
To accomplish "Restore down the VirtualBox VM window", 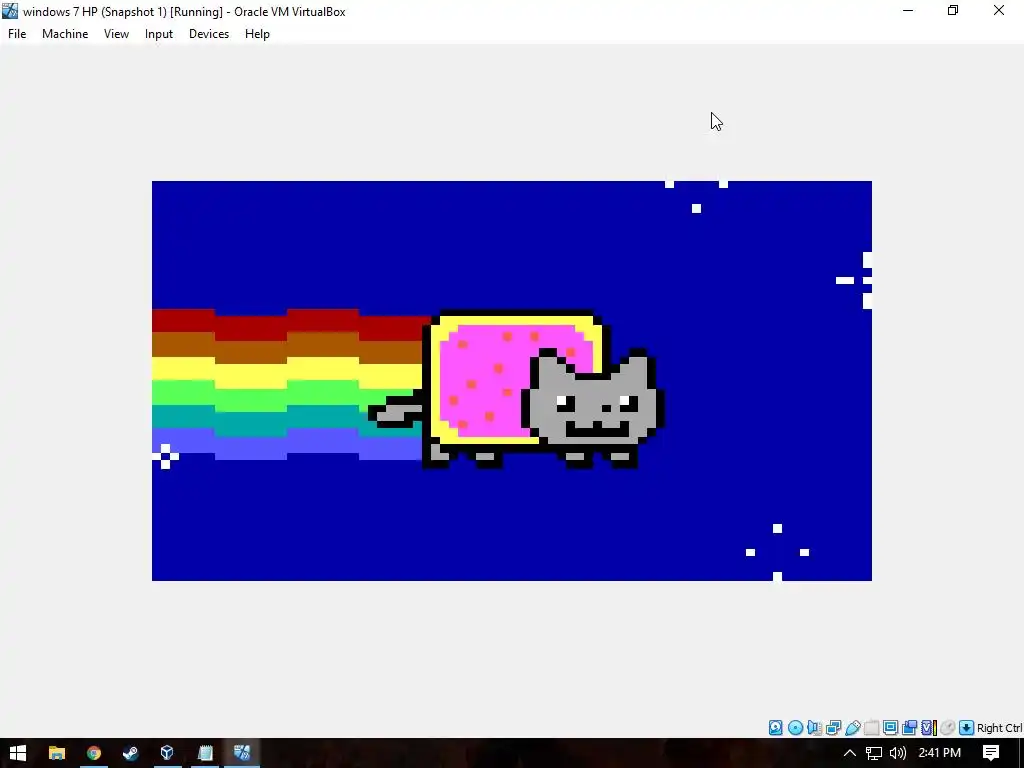I will pos(953,10).
